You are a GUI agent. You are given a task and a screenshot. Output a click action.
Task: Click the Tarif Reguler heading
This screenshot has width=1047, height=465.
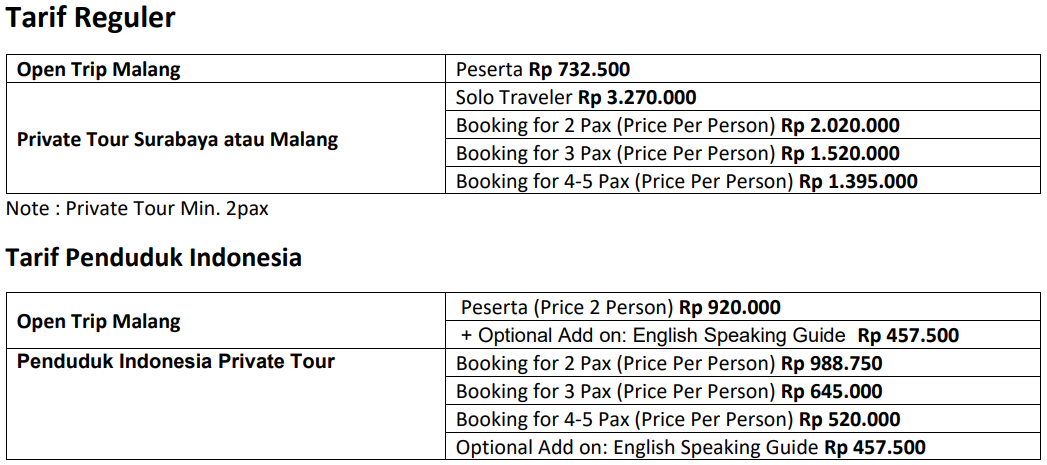[x=90, y=18]
